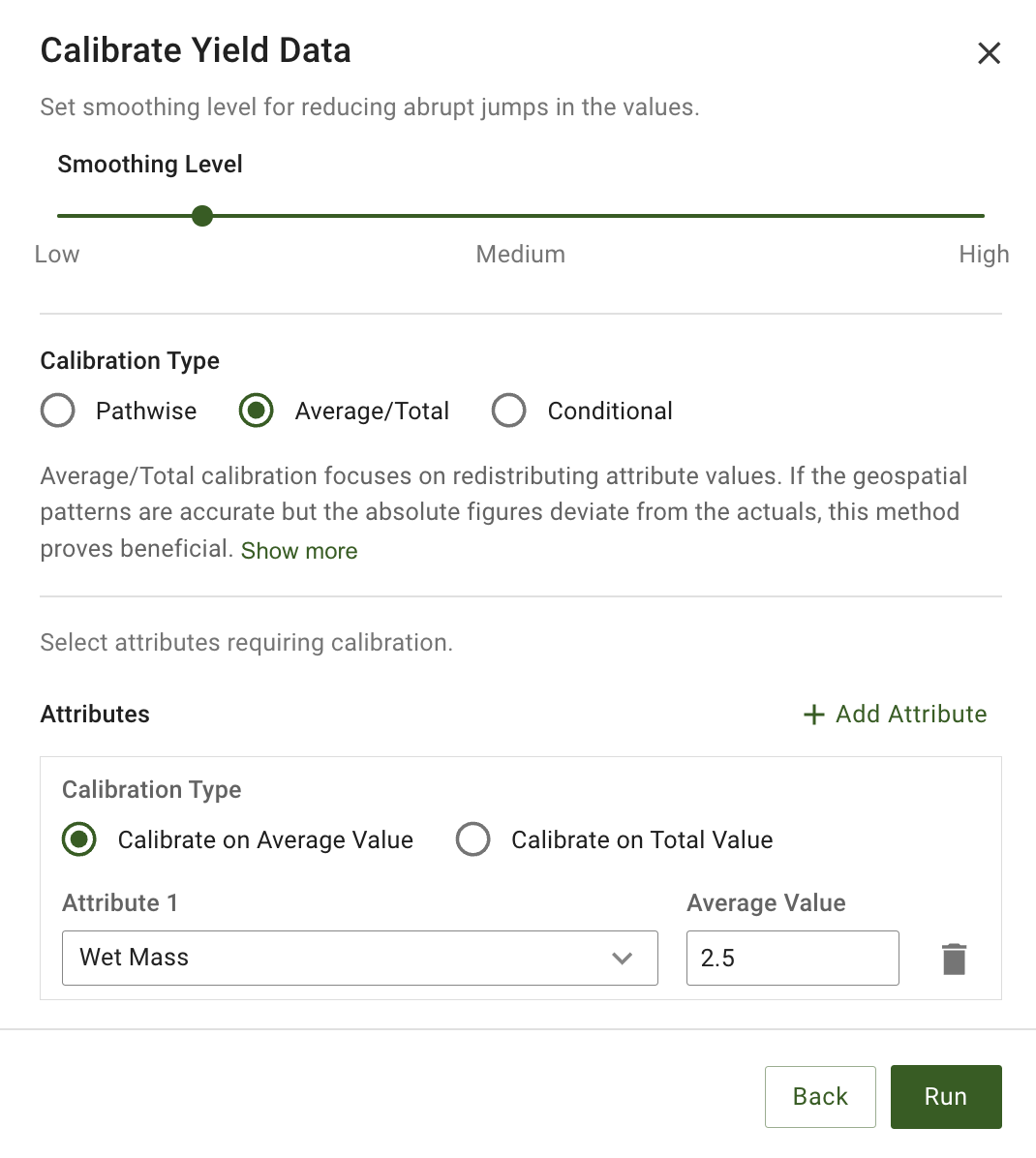
Task: Enable Calibrate on Average Value option
Action: (79, 839)
